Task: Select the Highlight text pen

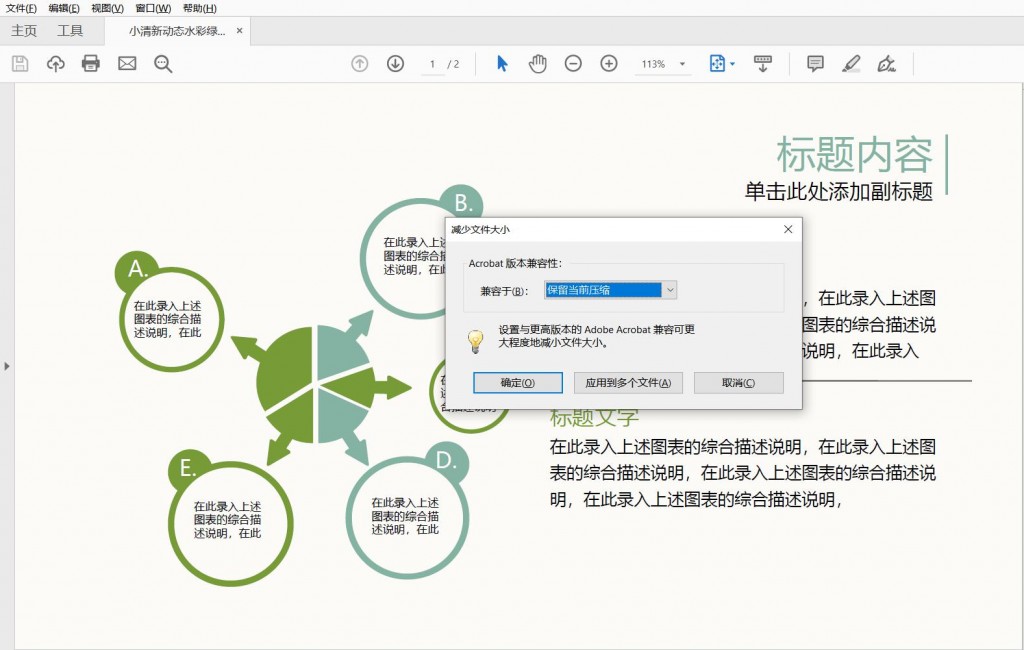Action: click(850, 63)
